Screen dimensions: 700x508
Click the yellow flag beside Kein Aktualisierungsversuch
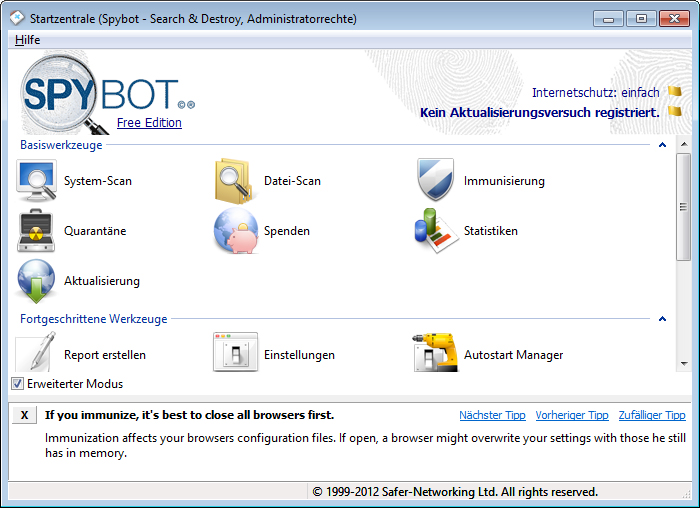point(675,111)
